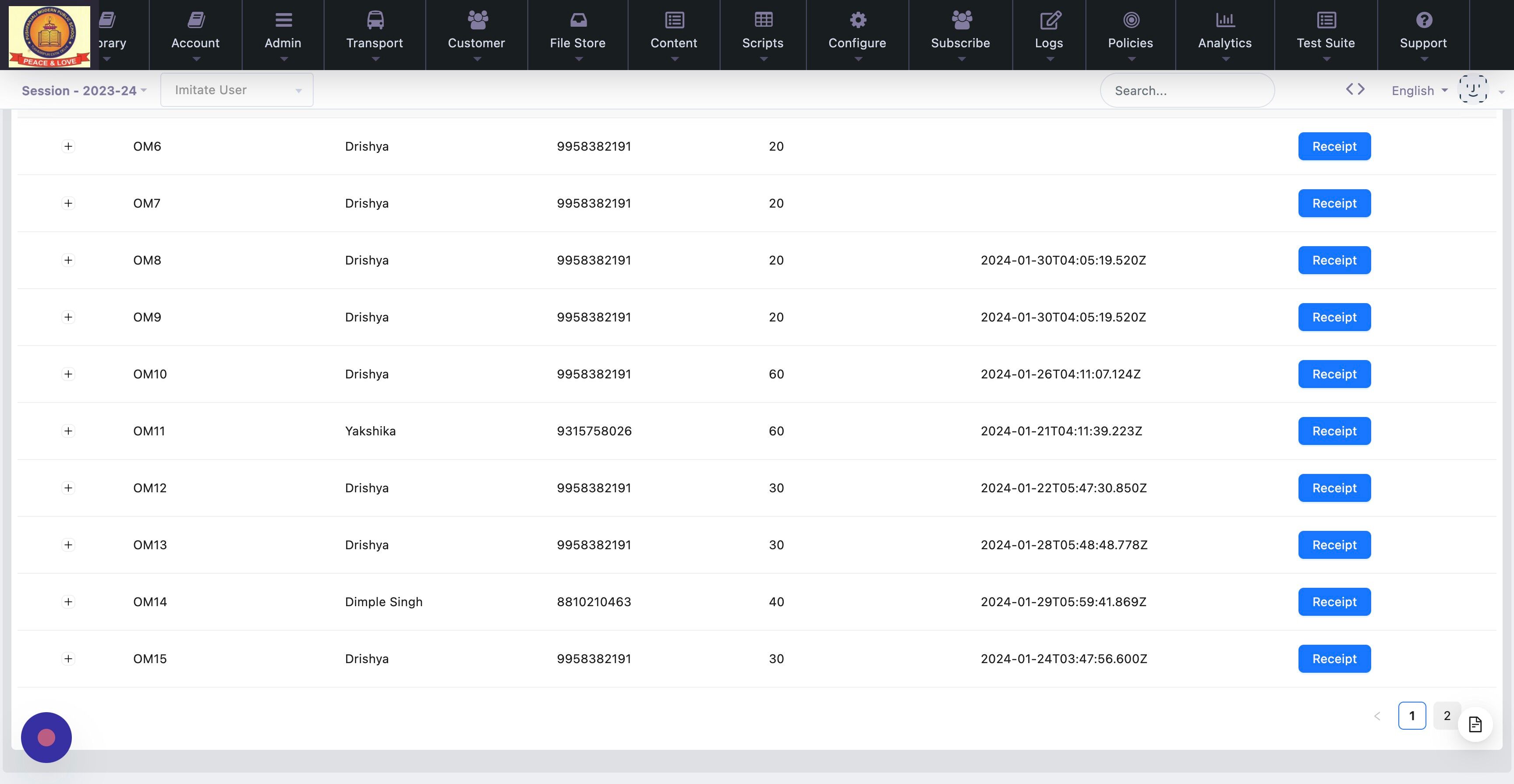
Task: Click the purple record circle button
Action: 46,737
